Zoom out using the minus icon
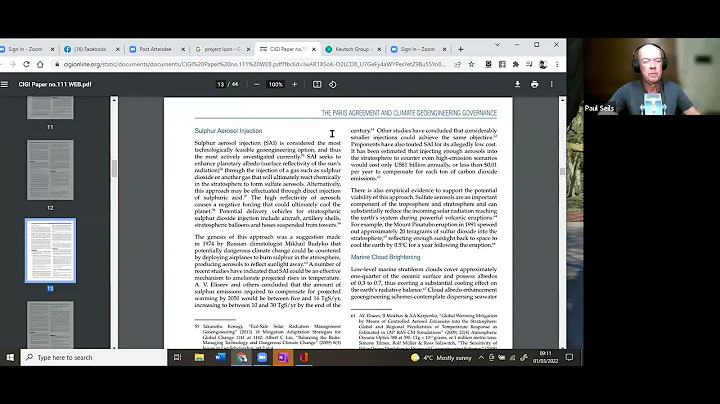The image size is (720, 404). pos(256,84)
